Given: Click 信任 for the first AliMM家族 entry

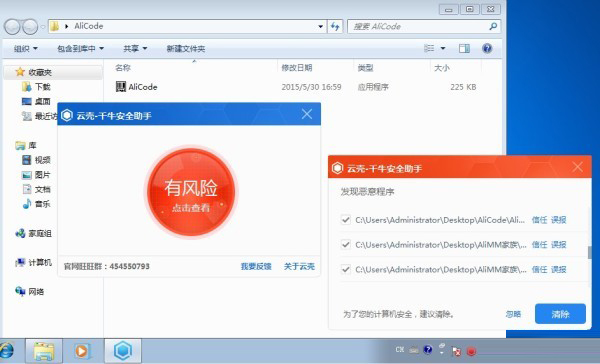Looking at the screenshot, I should pos(539,245).
